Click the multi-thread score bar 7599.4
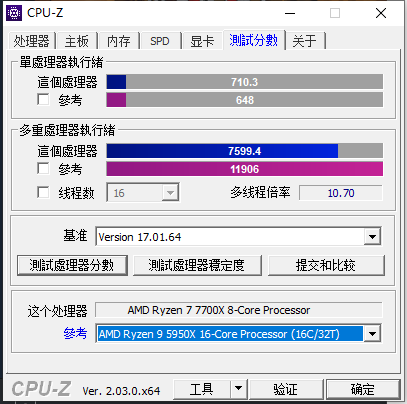The width and height of the screenshot is (407, 404). (x=245, y=151)
